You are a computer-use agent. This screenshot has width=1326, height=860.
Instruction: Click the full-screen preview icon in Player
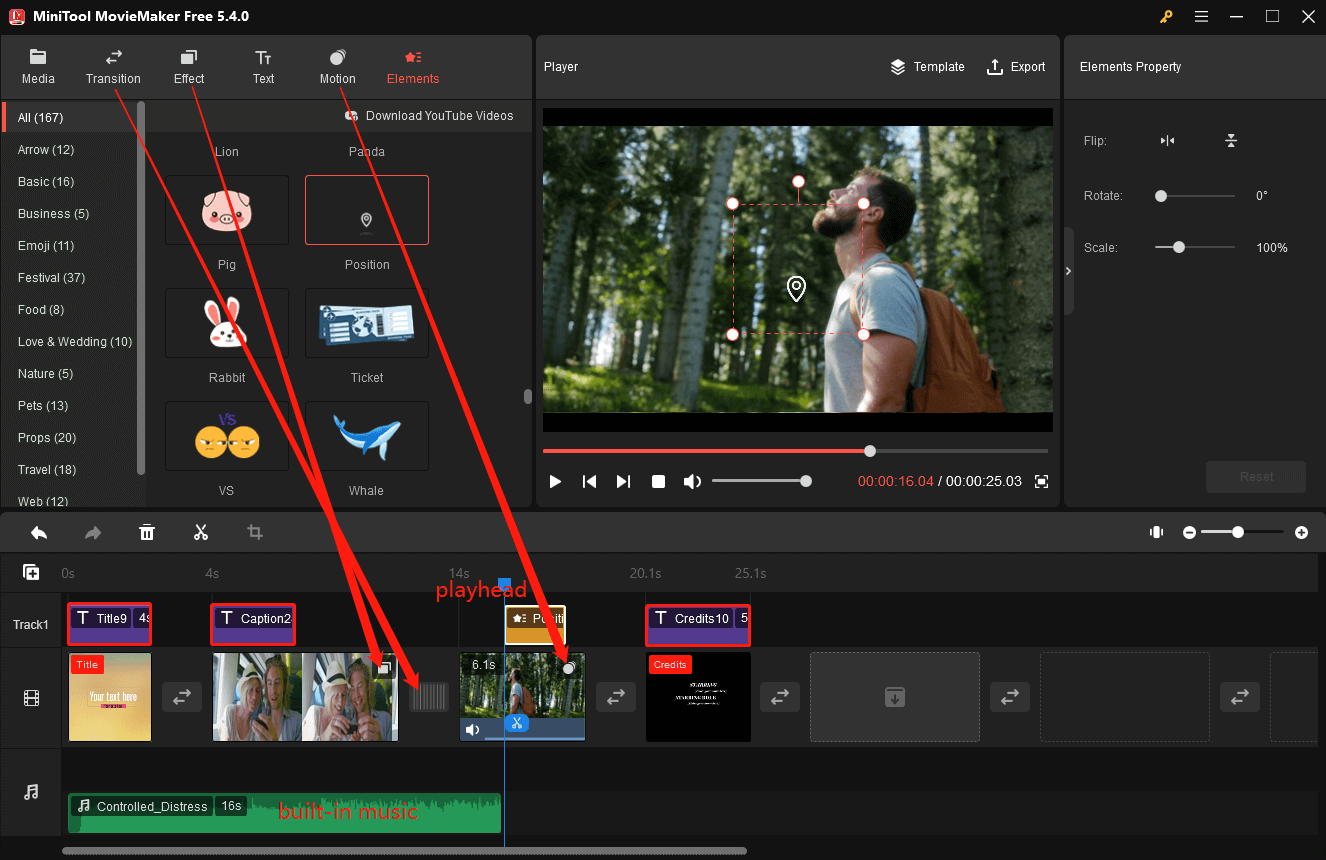pyautogui.click(x=1041, y=481)
